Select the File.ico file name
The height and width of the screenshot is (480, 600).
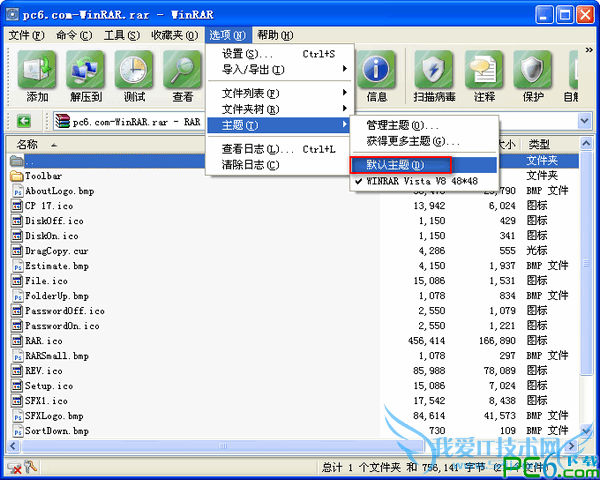(x=46, y=281)
